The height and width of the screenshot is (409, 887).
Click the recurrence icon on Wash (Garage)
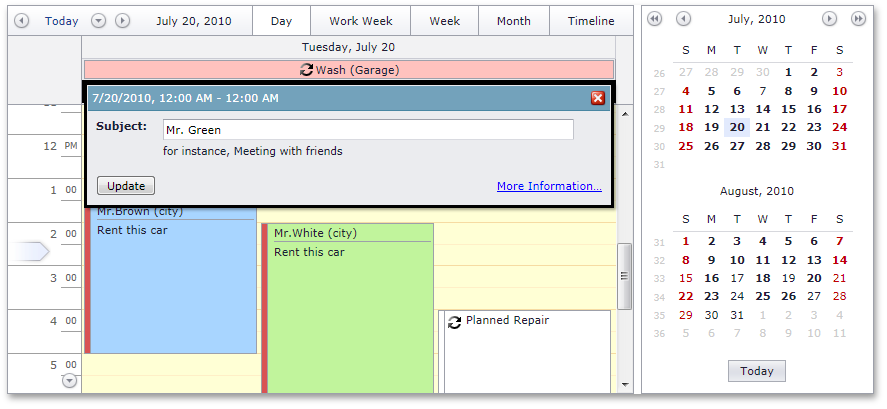pyautogui.click(x=306, y=70)
